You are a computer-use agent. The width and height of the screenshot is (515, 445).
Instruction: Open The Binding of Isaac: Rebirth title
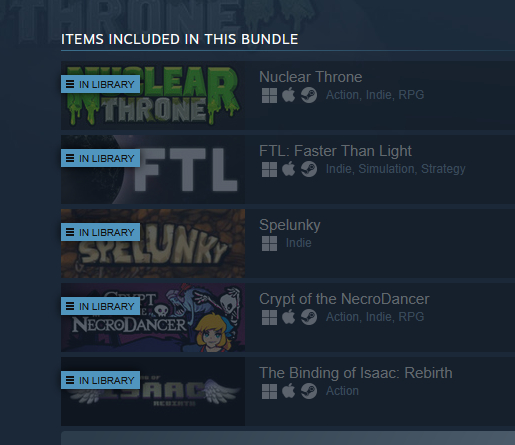pyautogui.click(x=356, y=373)
